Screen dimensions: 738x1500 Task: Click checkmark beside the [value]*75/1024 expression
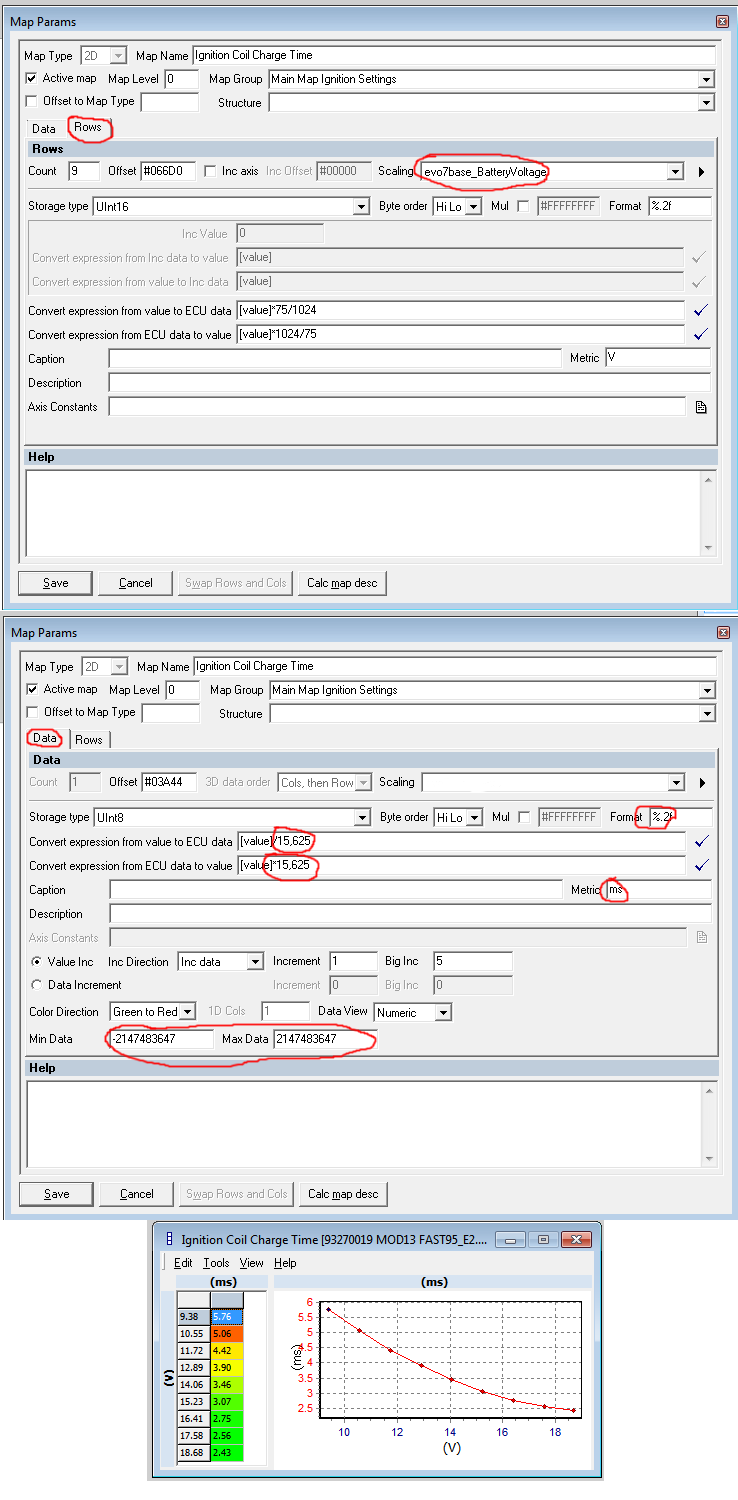(x=700, y=310)
